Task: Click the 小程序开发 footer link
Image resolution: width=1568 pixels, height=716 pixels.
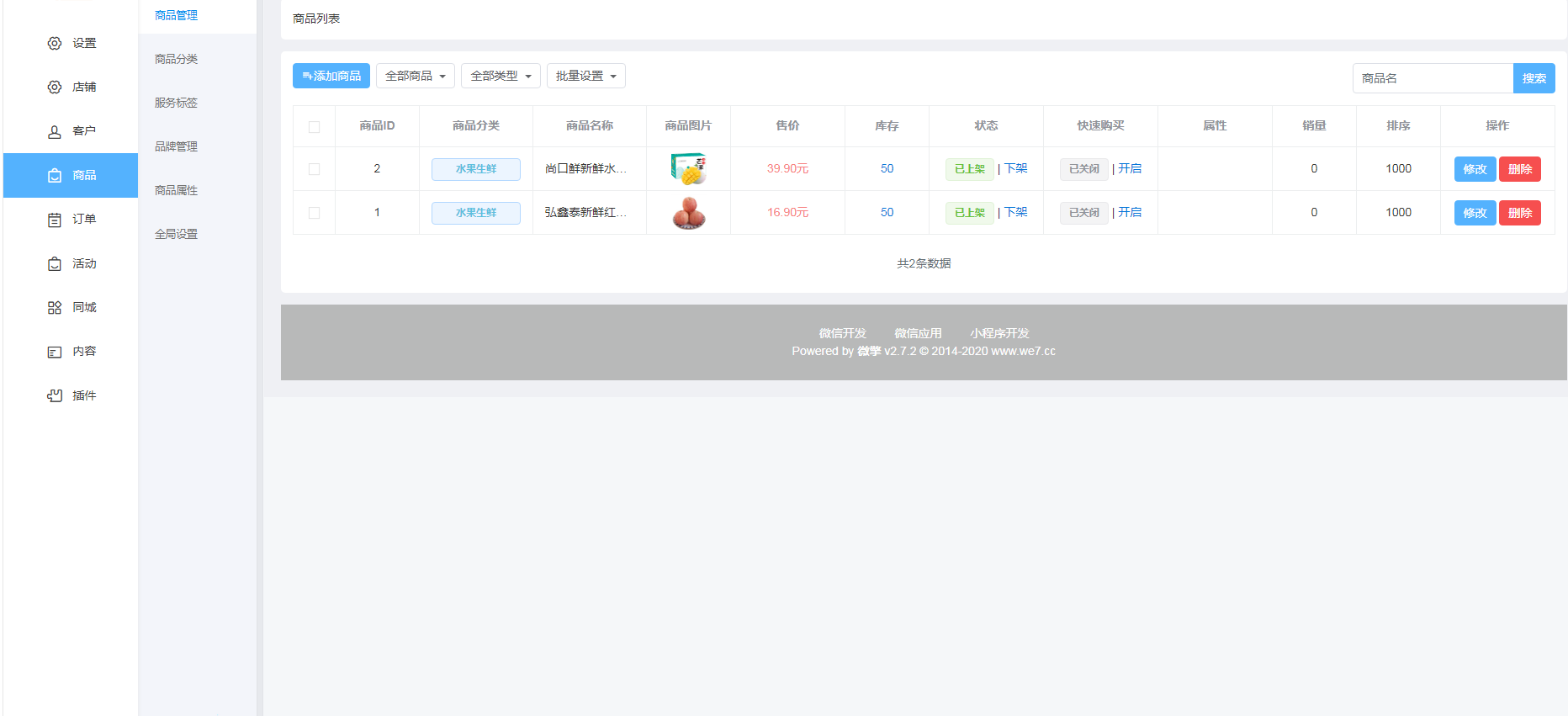Action: (999, 333)
